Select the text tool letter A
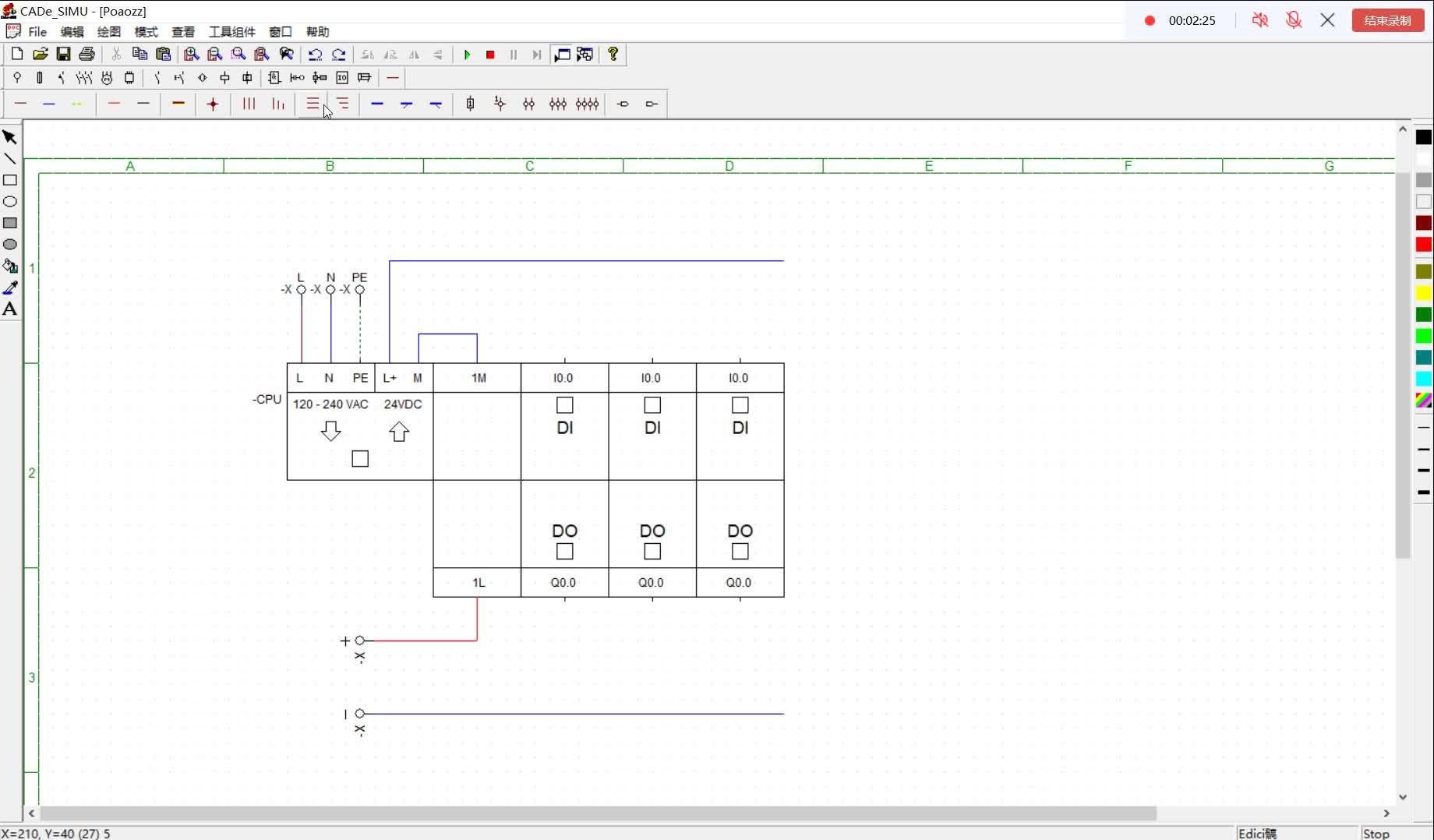The image size is (1434, 840). coord(10,309)
